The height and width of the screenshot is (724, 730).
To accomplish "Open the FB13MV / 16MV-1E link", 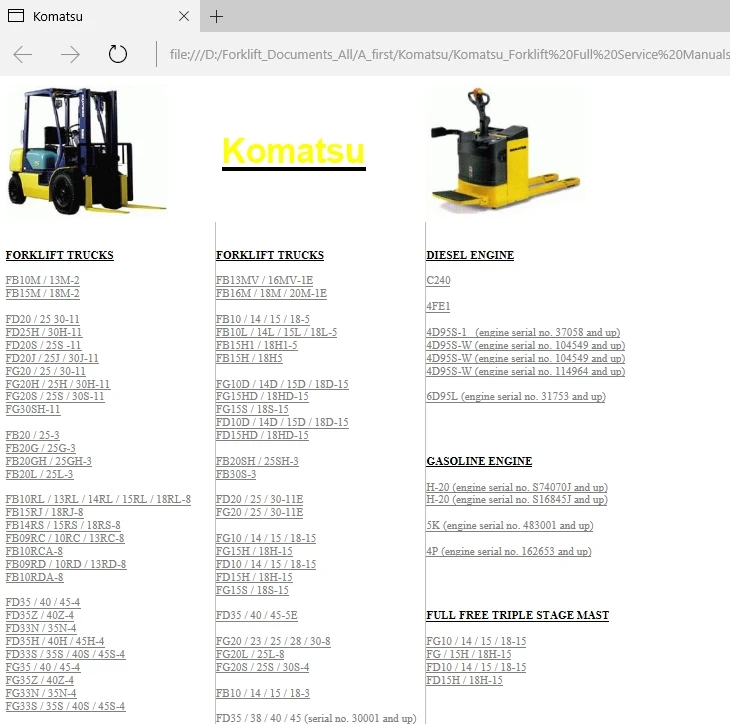I will tap(264, 280).
